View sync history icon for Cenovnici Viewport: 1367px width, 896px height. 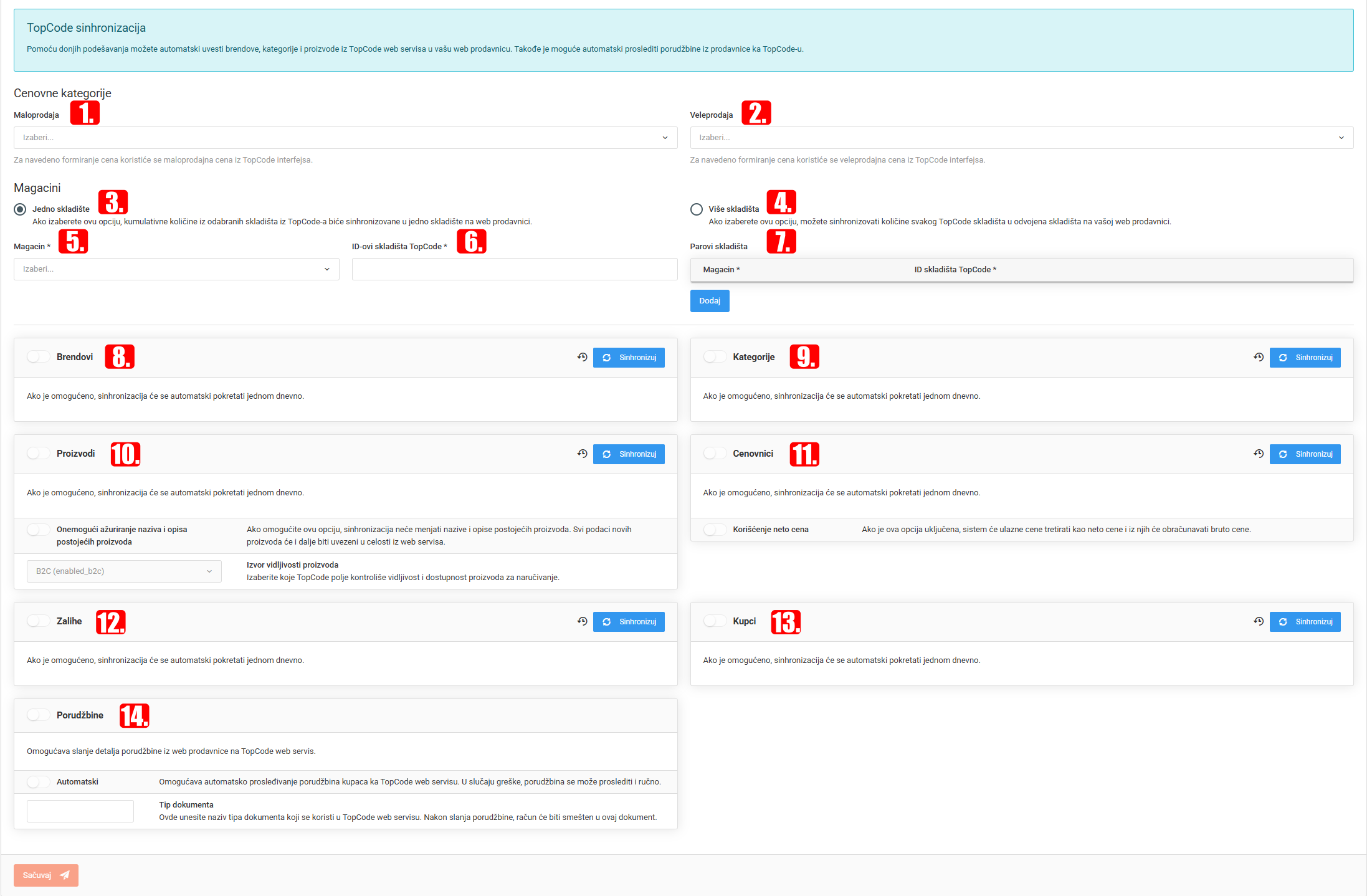1259,454
